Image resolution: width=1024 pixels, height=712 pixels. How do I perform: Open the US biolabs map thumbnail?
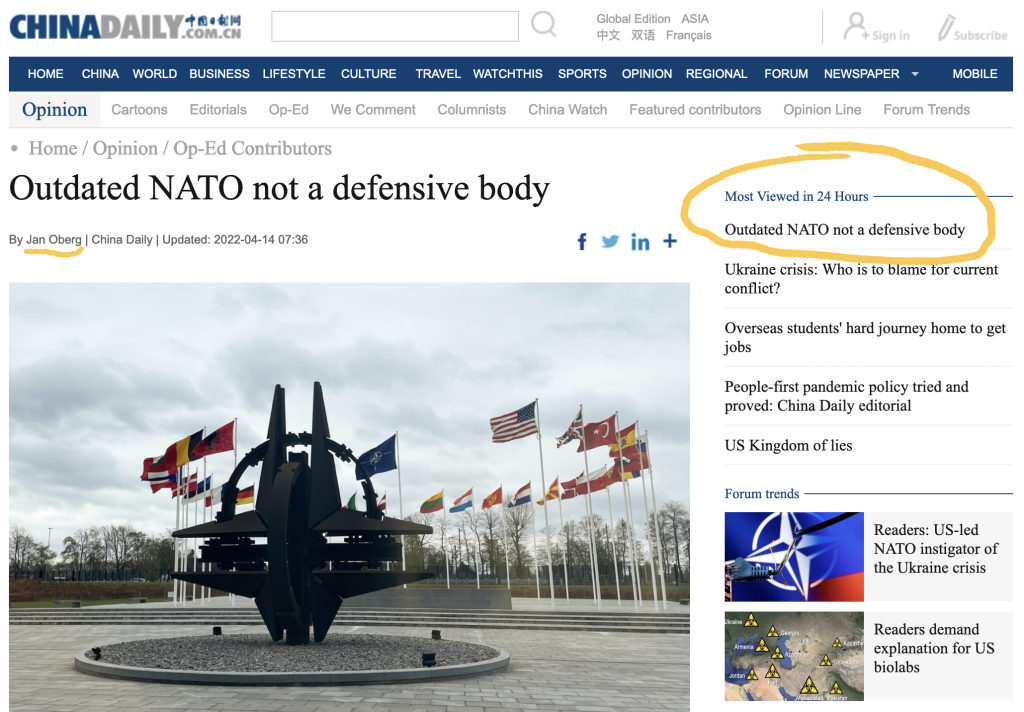793,656
